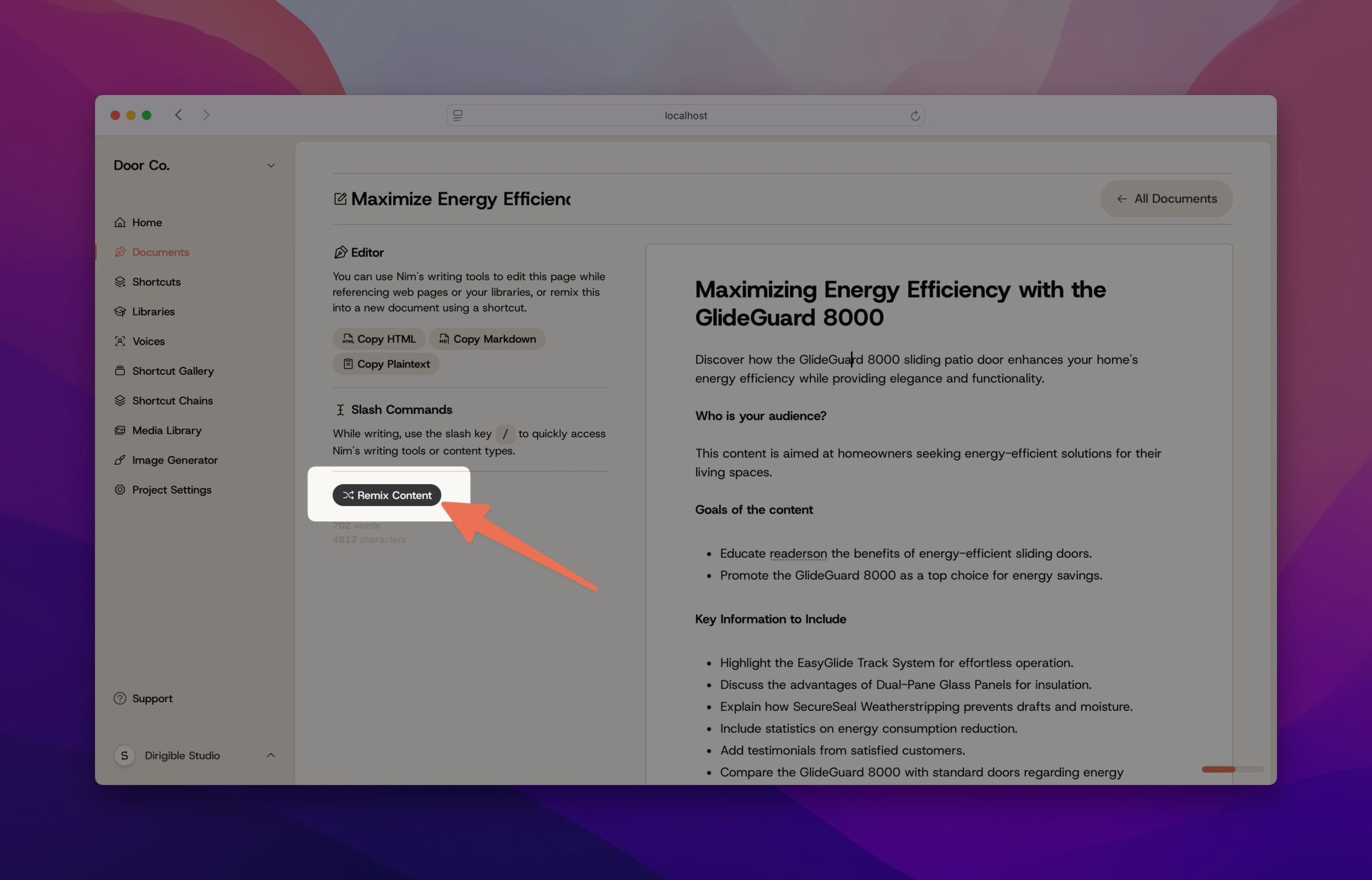Click the Remix Content button icon
The image size is (1372, 880).
(348, 495)
